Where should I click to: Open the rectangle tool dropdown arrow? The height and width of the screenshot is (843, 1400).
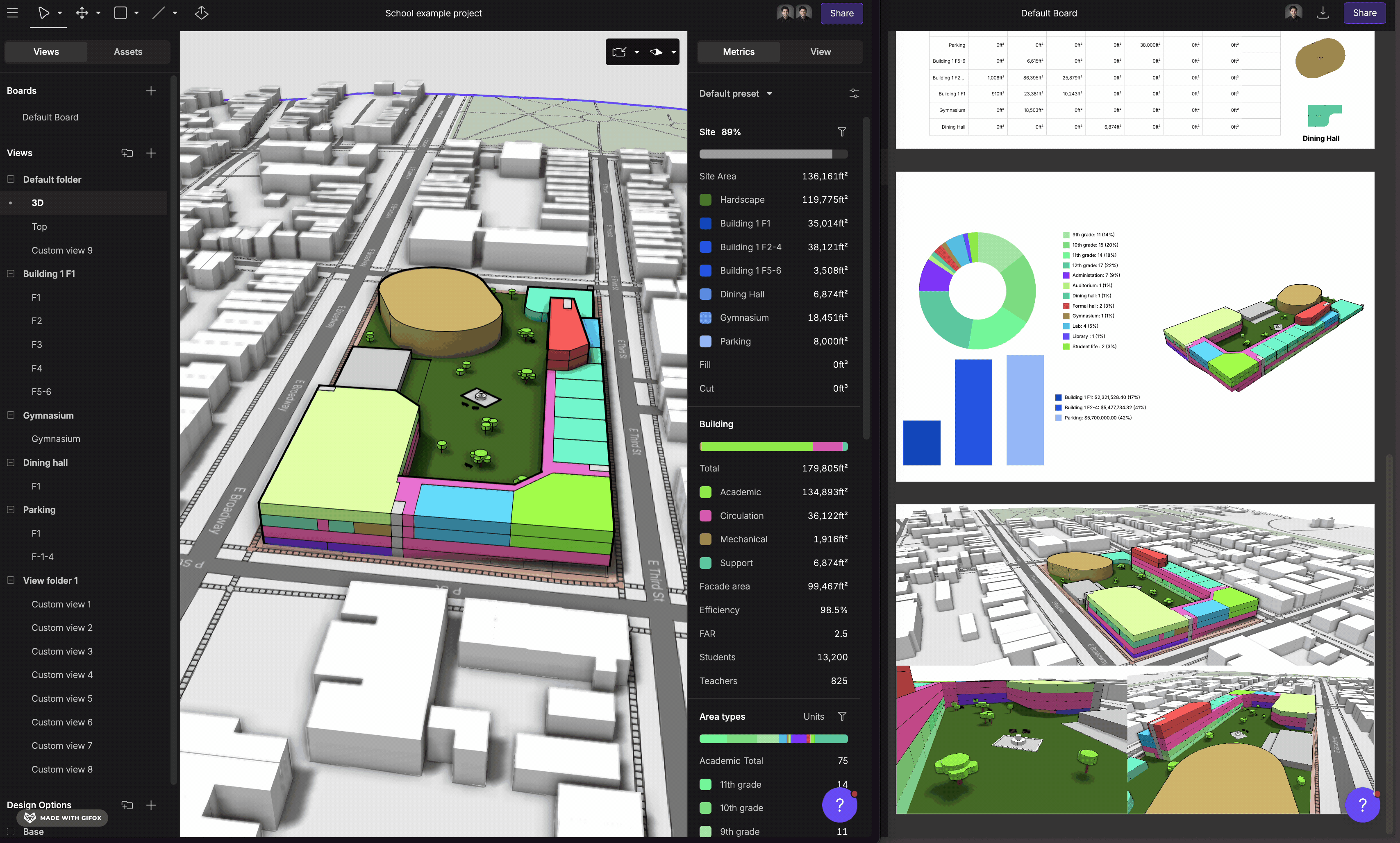click(x=136, y=13)
